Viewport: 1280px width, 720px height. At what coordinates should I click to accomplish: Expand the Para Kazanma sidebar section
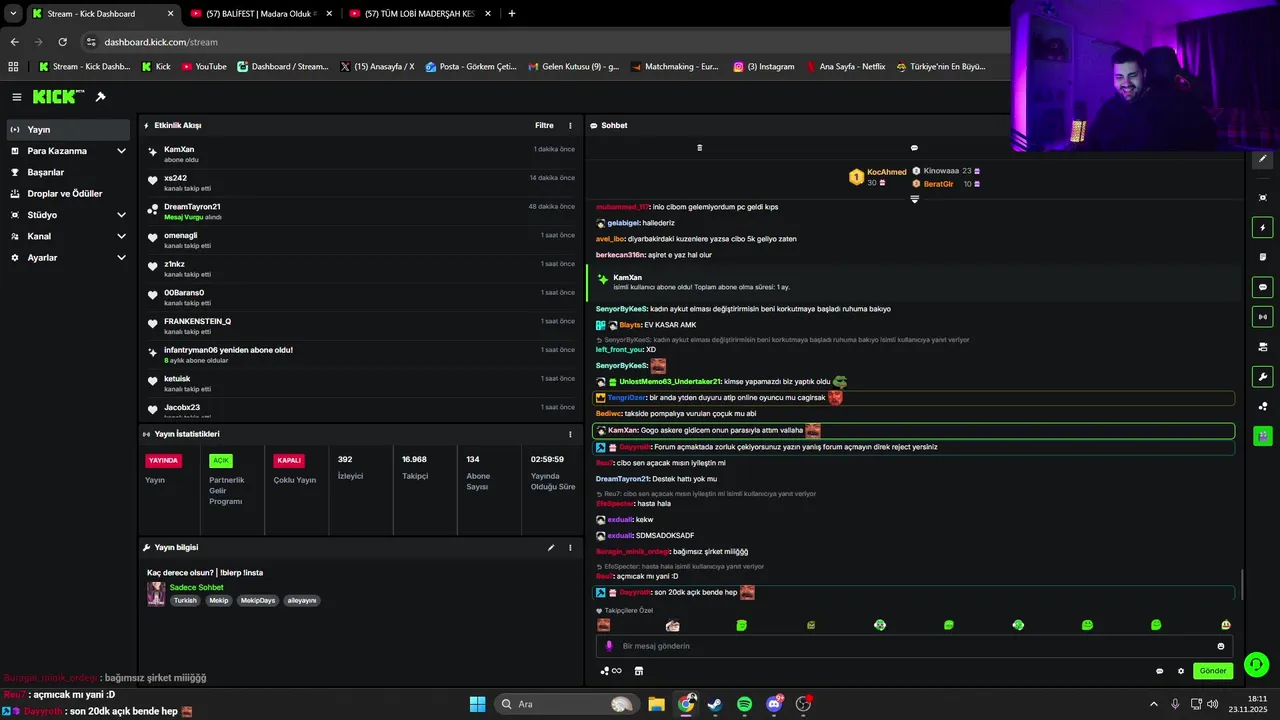tap(68, 151)
